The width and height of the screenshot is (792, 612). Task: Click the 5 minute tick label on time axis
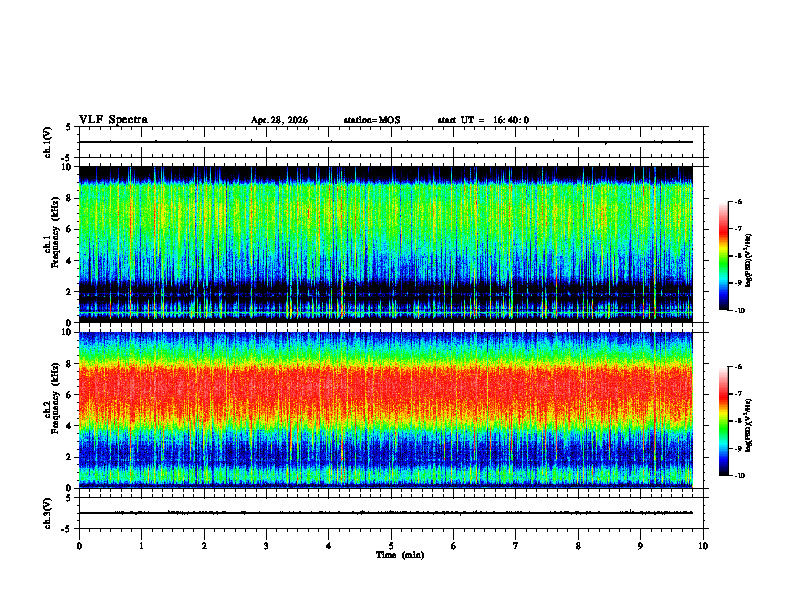point(391,546)
